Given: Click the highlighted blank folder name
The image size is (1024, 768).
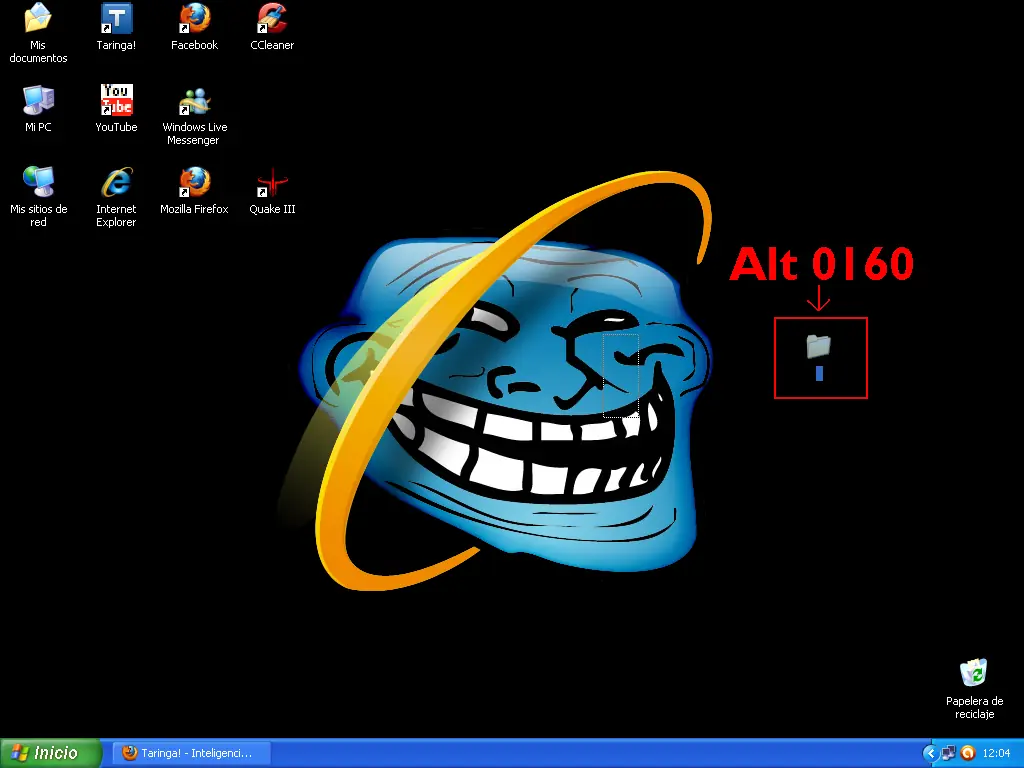Looking at the screenshot, I should 819,374.
